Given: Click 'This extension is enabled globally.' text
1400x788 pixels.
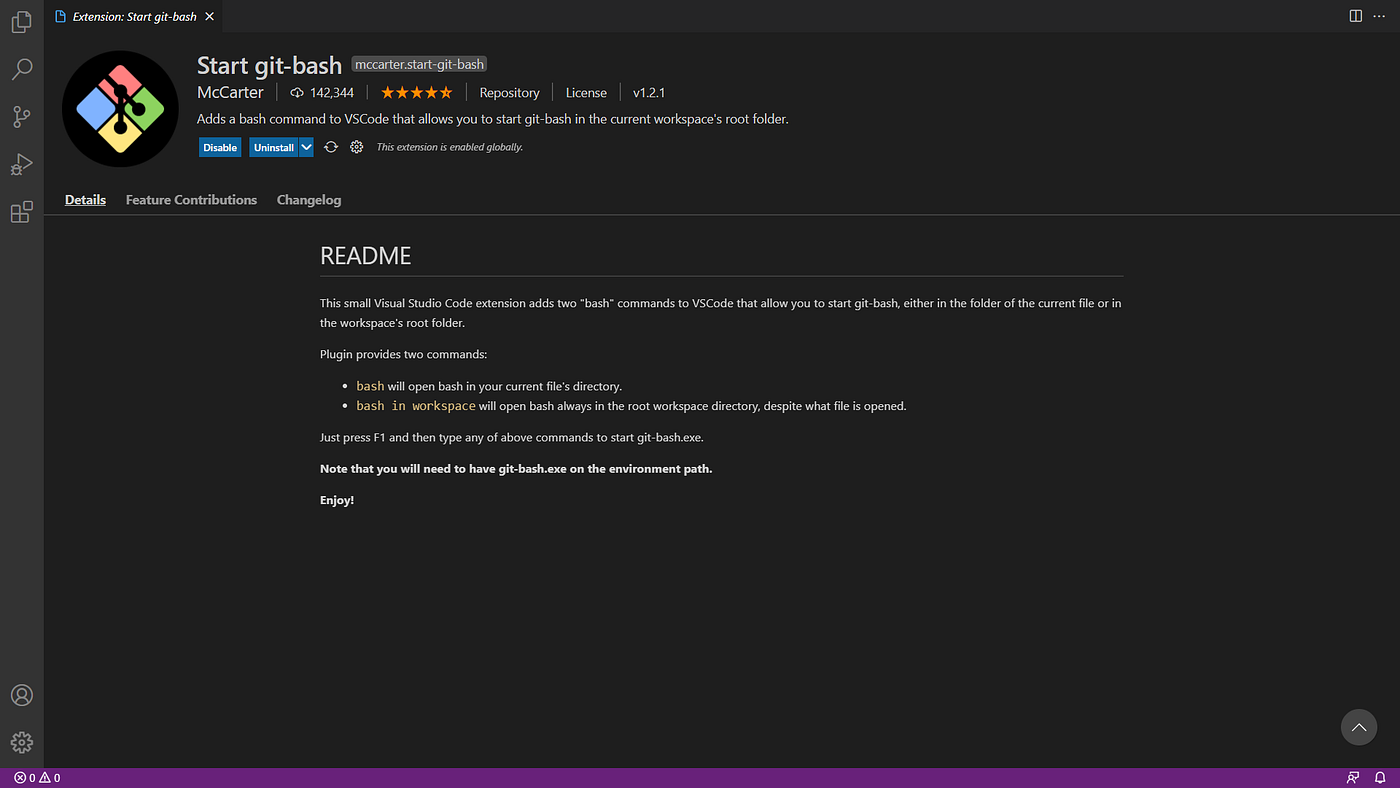Looking at the screenshot, I should 449,147.
